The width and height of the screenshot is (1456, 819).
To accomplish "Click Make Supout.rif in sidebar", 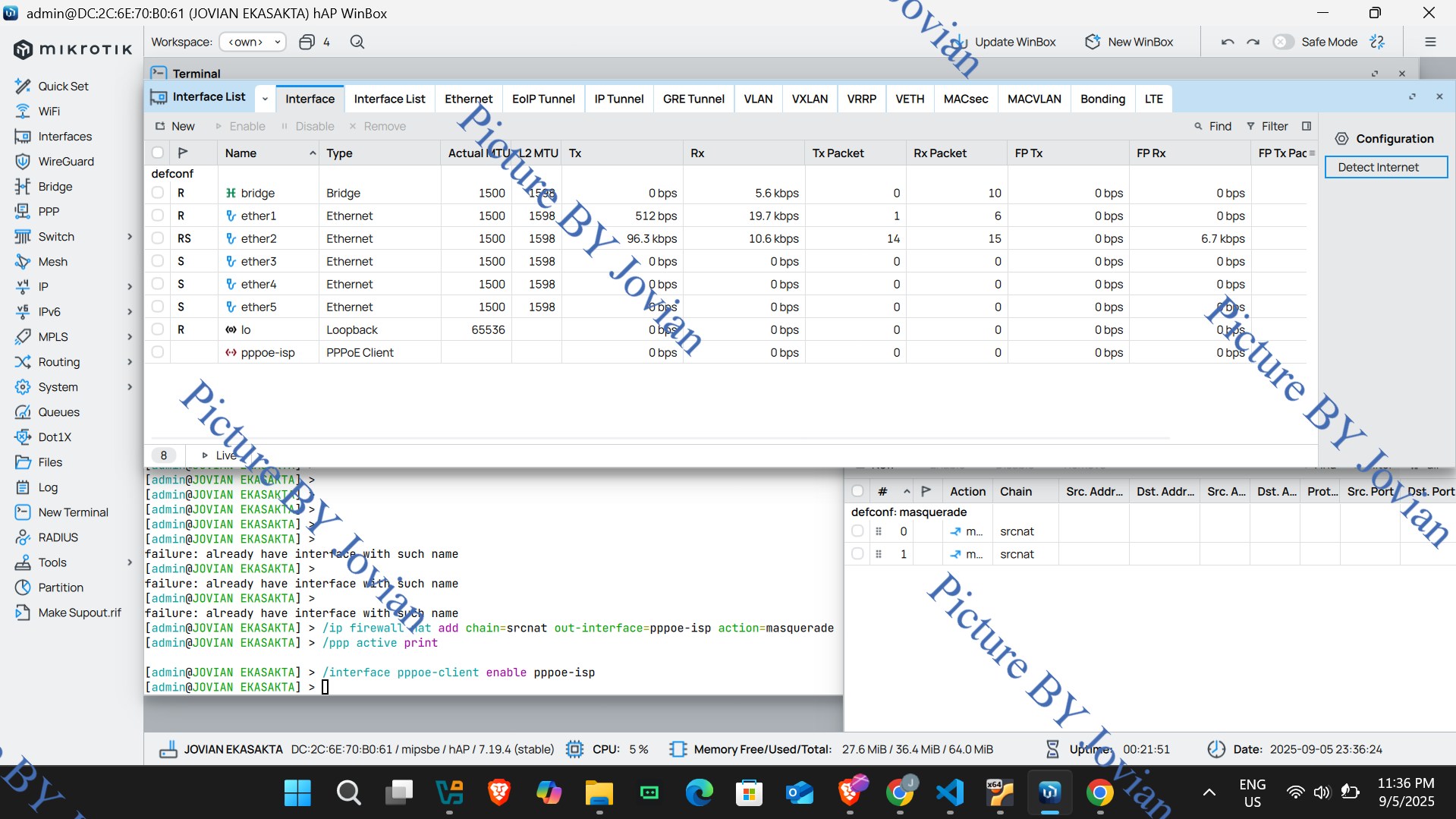I will point(79,612).
